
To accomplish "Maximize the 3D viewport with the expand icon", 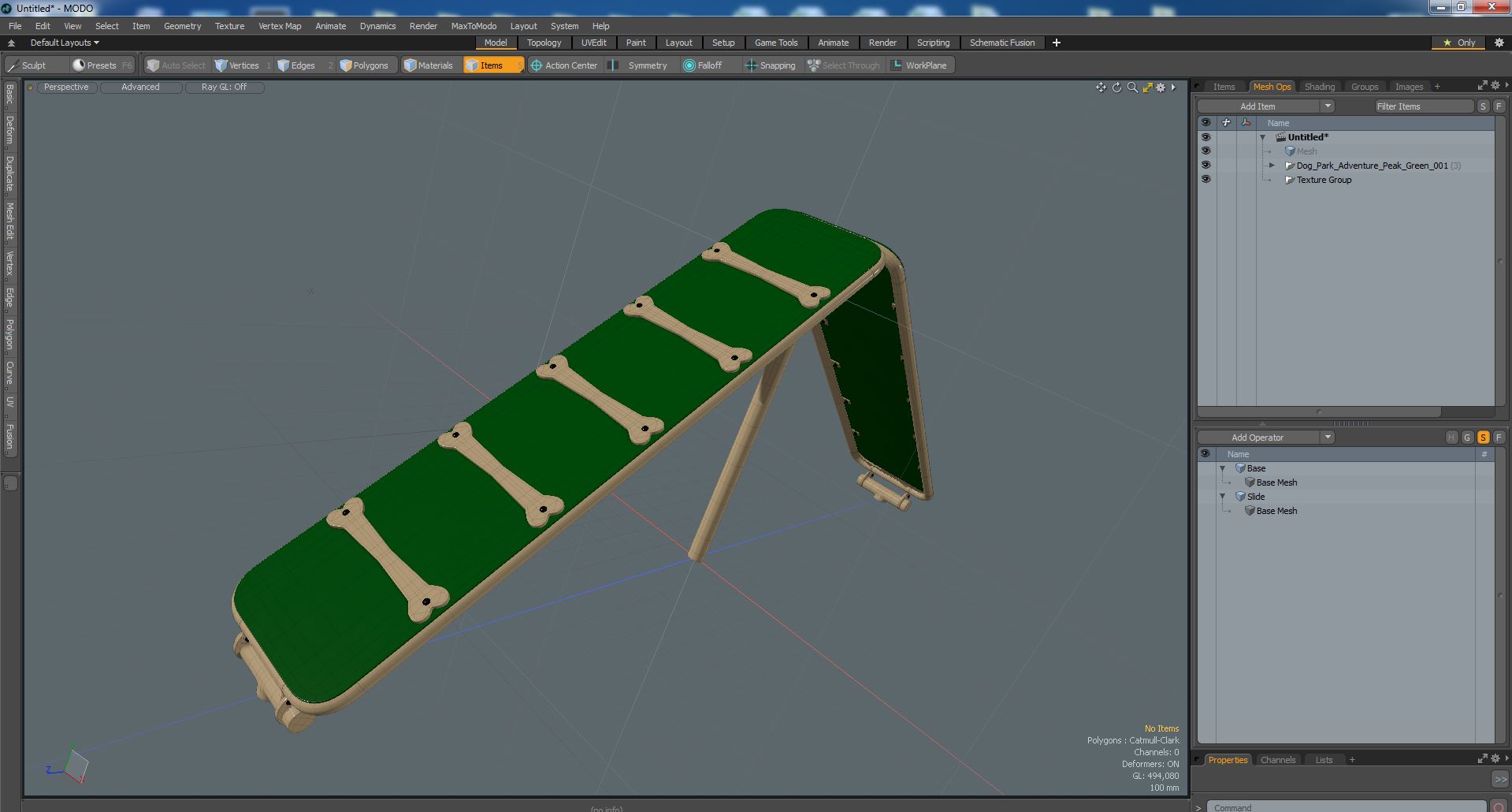I will pos(1147,88).
